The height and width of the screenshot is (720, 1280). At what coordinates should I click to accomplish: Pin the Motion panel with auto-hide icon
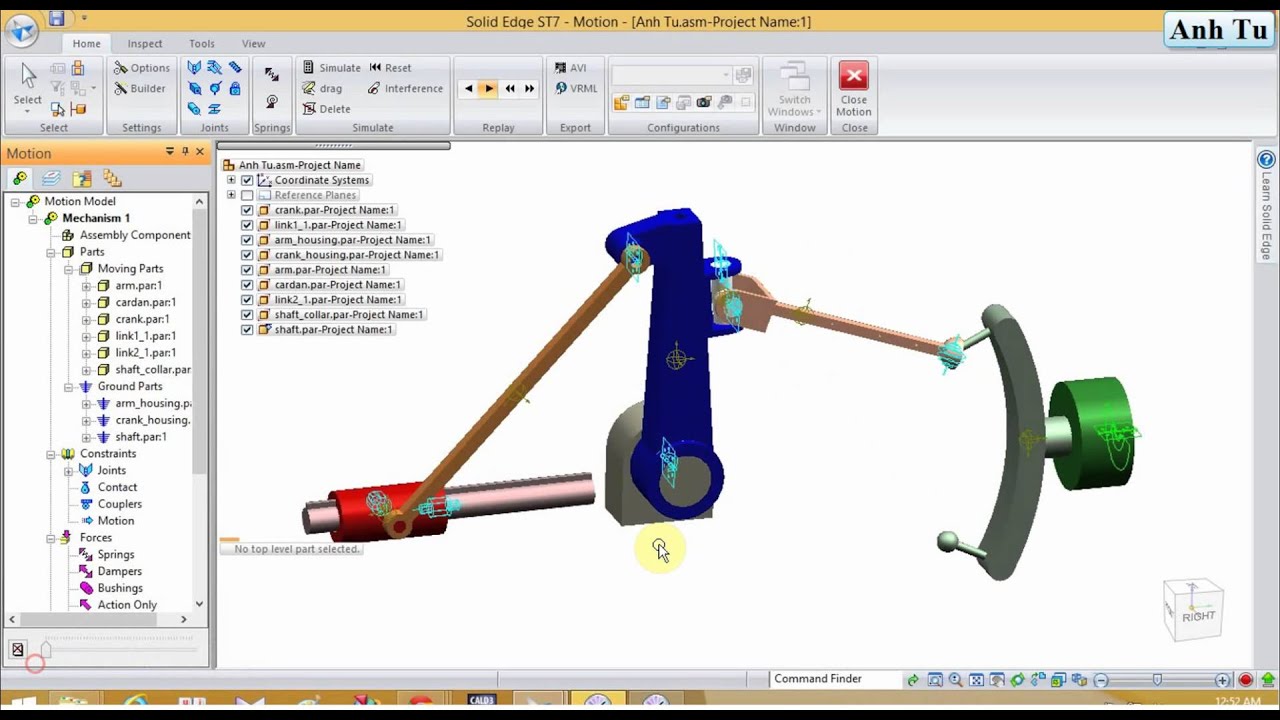pos(185,152)
